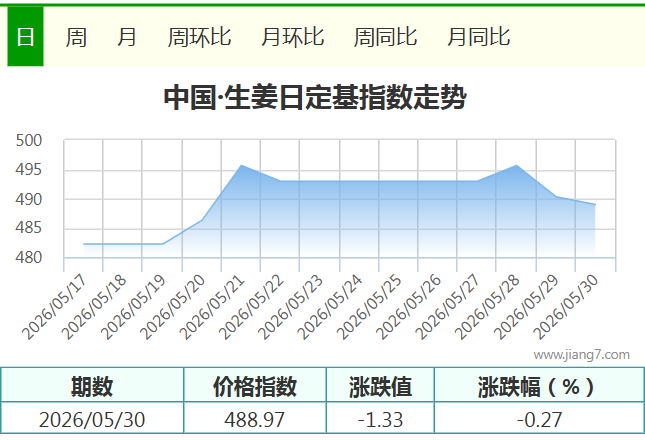The width and height of the screenshot is (645, 440).
Task: Click the 2026/05/22 x-axis label
Action: pos(251,307)
